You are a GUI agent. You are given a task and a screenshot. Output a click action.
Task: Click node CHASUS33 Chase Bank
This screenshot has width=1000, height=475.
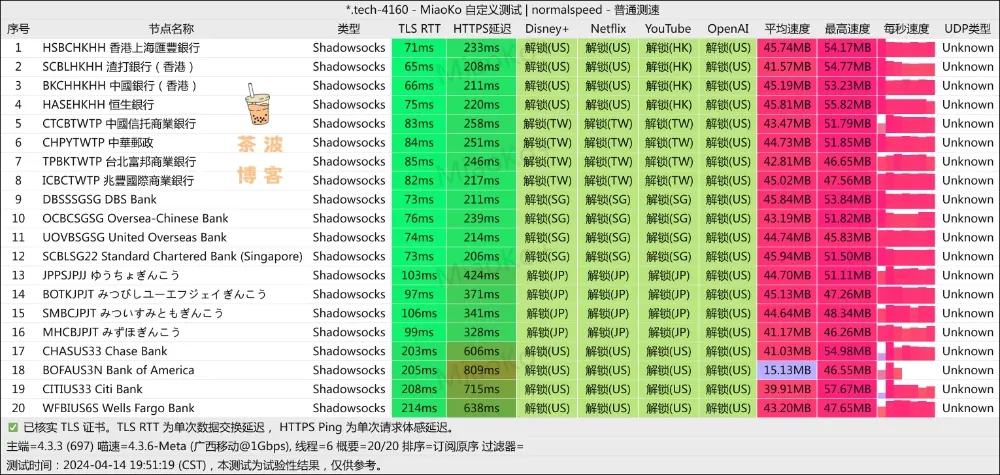pyautogui.click(x=105, y=351)
